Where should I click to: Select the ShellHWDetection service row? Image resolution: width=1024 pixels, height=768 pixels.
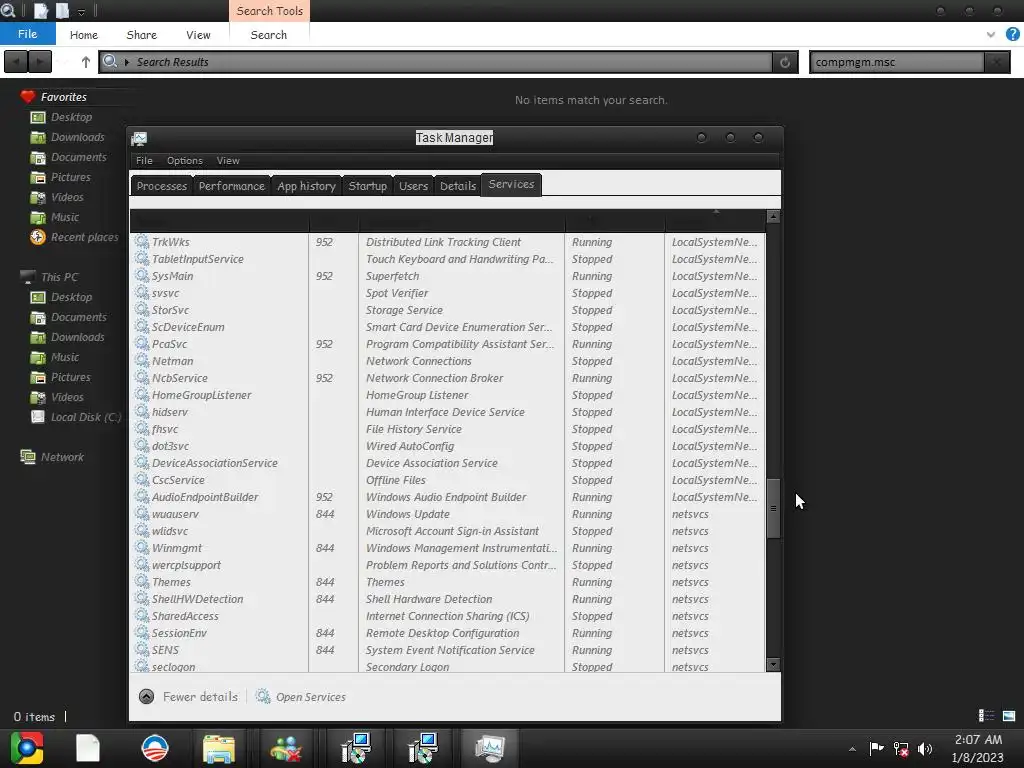pos(447,599)
